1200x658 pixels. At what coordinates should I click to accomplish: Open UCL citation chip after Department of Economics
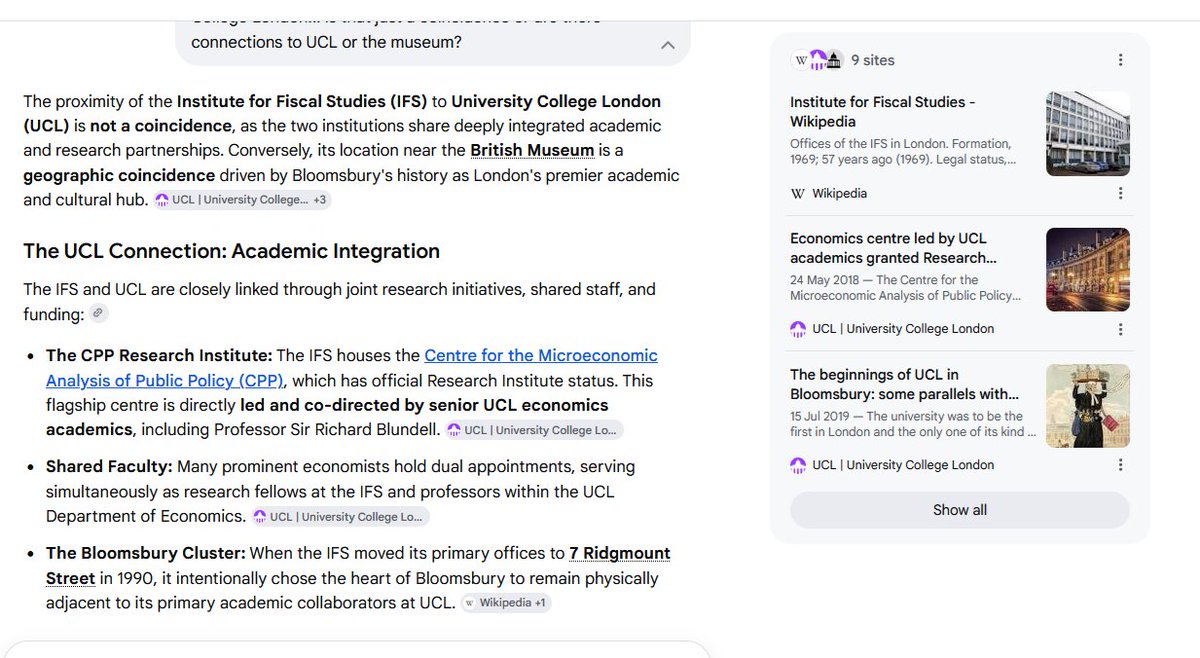tap(340, 517)
